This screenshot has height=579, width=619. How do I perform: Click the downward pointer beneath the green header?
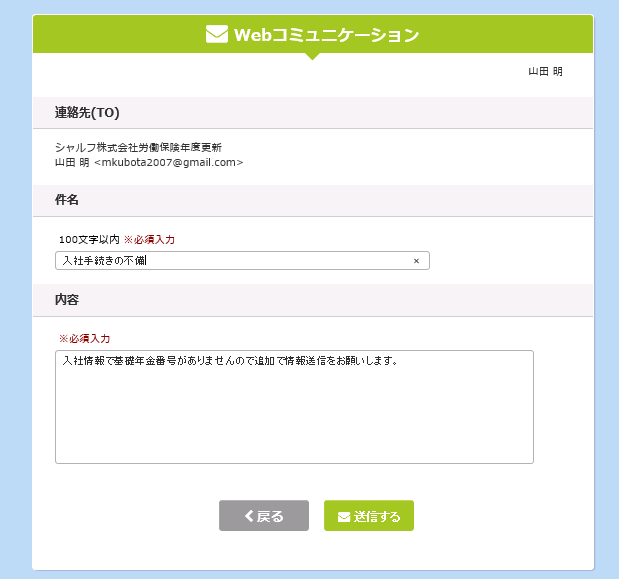(312, 56)
